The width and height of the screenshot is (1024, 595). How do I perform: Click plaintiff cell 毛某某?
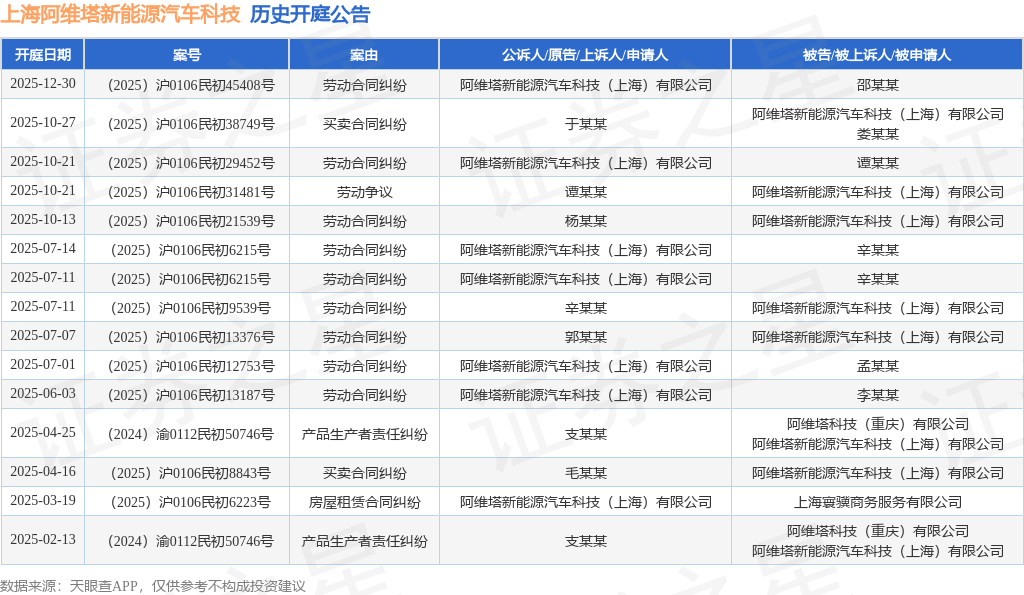point(586,473)
